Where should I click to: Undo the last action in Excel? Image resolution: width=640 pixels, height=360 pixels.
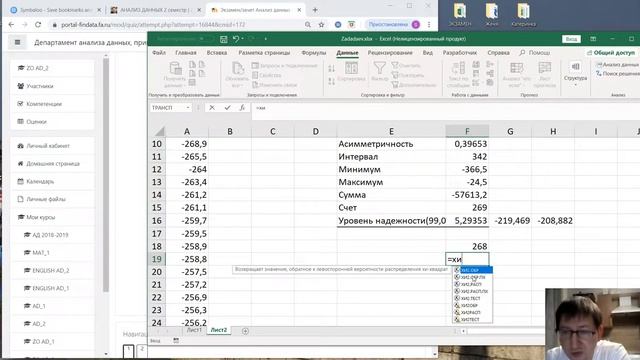click(x=236, y=39)
